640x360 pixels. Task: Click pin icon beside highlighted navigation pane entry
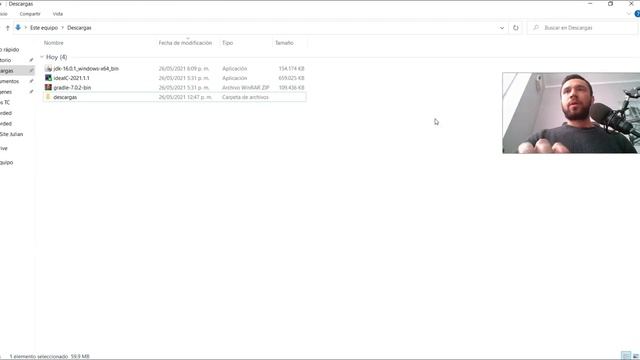[x=31, y=71]
